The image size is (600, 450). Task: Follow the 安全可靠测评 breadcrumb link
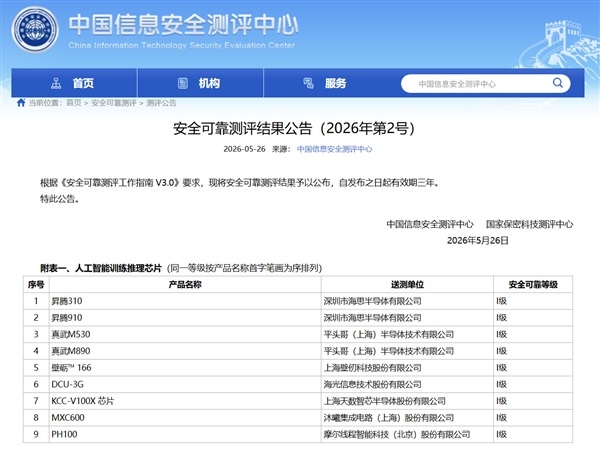click(x=114, y=103)
